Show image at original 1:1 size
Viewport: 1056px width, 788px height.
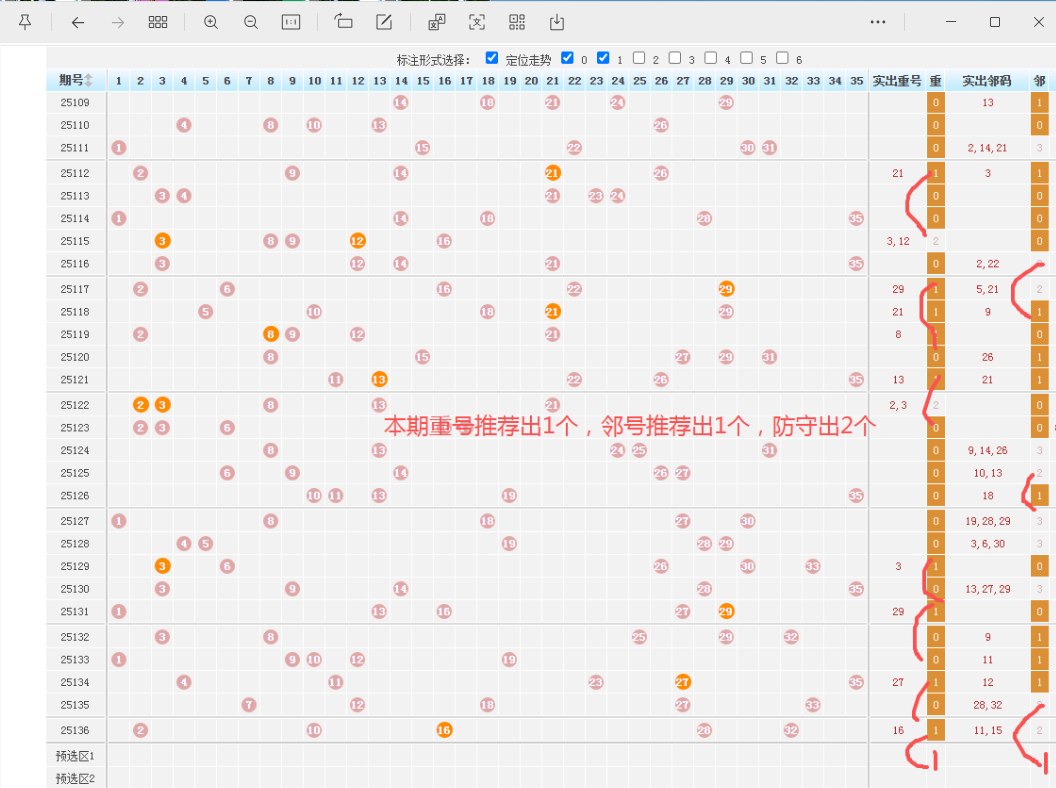pos(291,22)
